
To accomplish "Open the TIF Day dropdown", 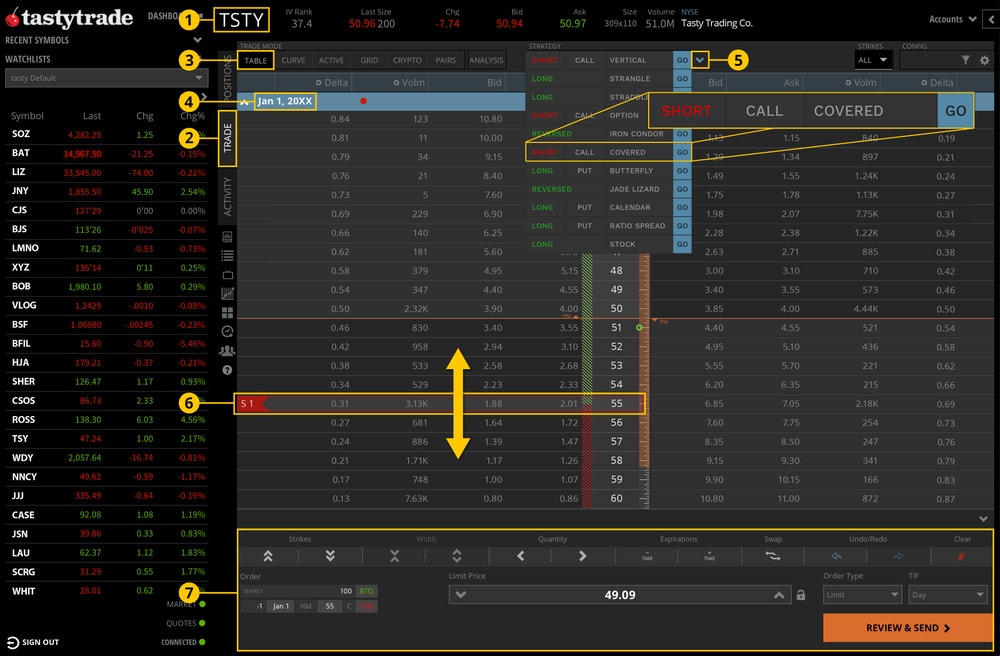I will (948, 595).
